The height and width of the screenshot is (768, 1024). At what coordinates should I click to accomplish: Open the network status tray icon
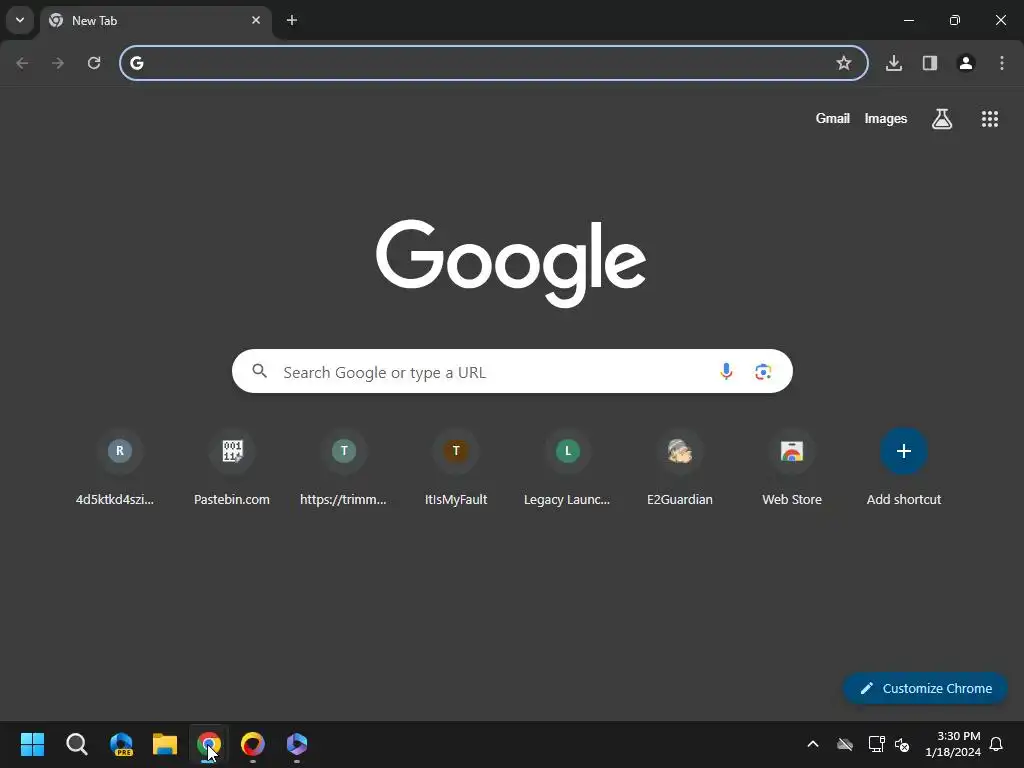[x=876, y=744]
